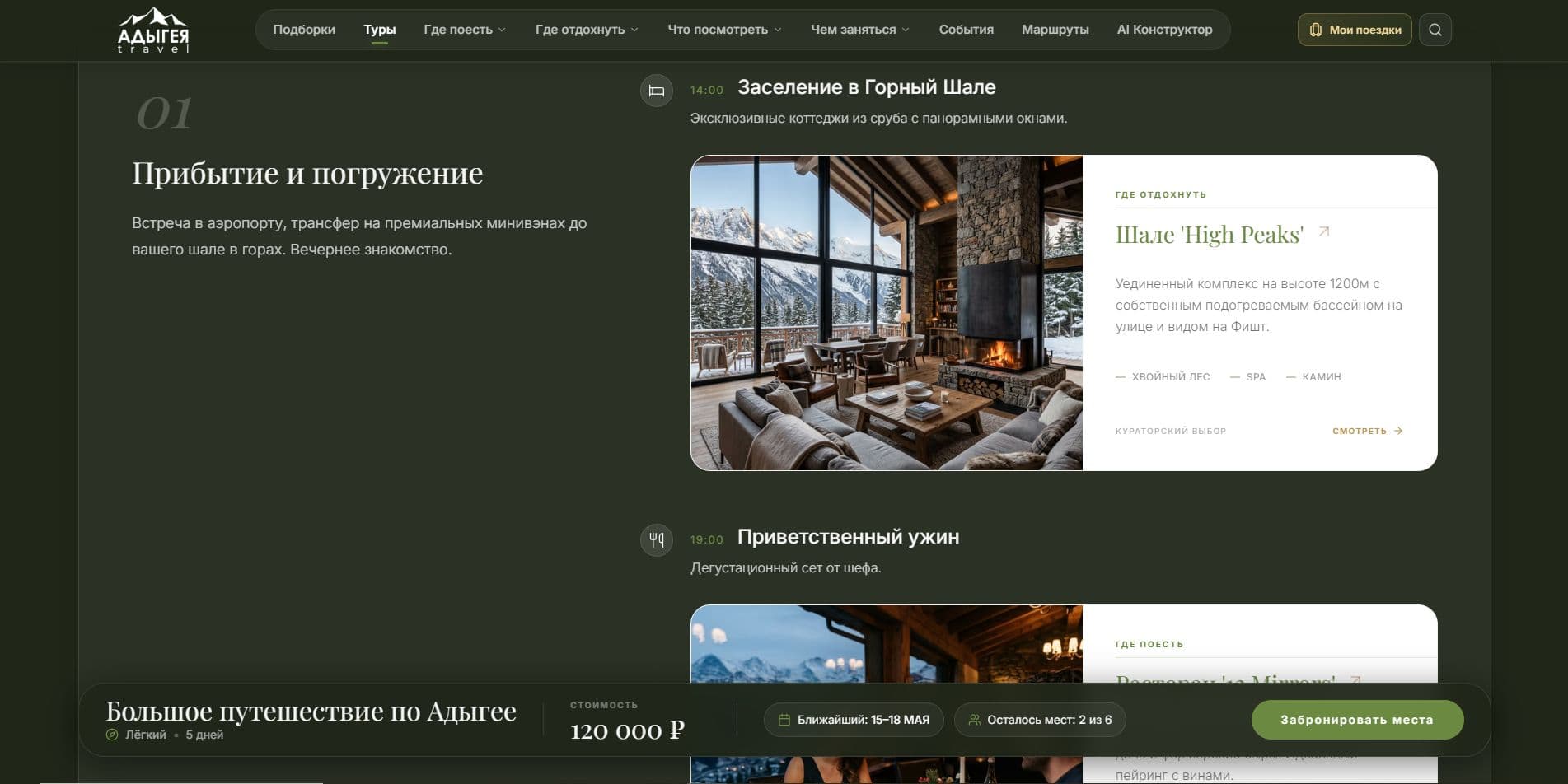Click the Прибытие и погружение heading
Viewport: 1568px width, 784px height.
(x=307, y=174)
